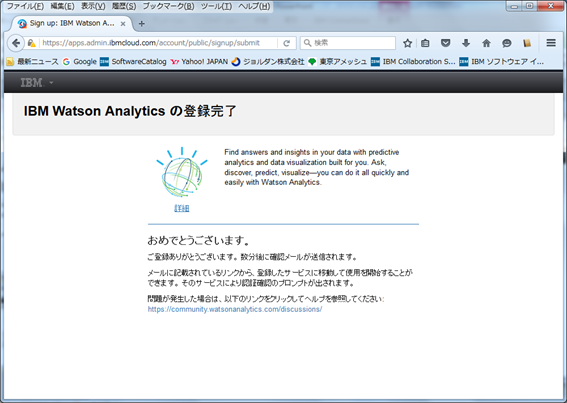
Task: Bookmark this page with the star icon
Action: (x=408, y=43)
